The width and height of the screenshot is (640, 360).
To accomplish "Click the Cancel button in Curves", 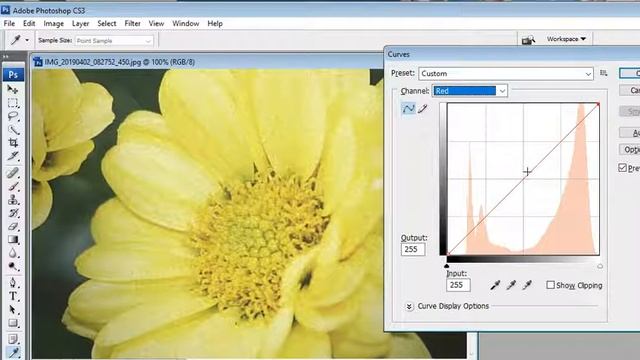I will pos(630,91).
